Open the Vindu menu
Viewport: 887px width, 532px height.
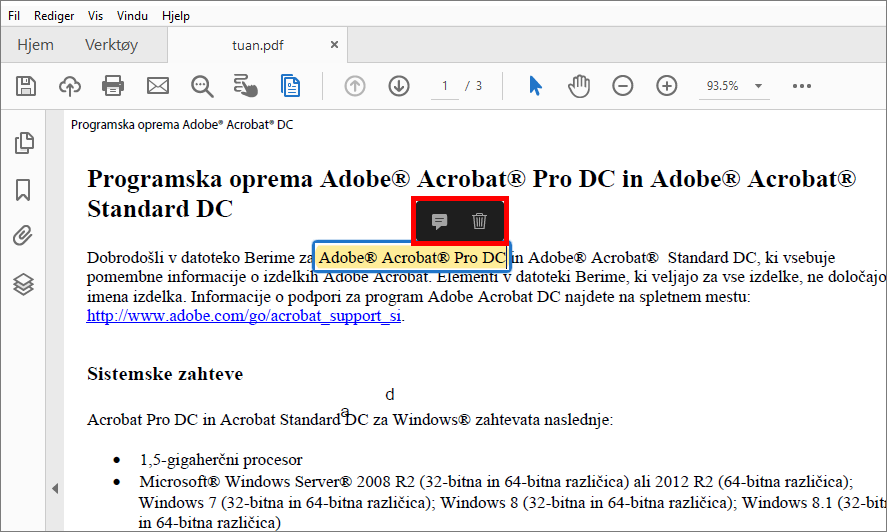pyautogui.click(x=132, y=16)
